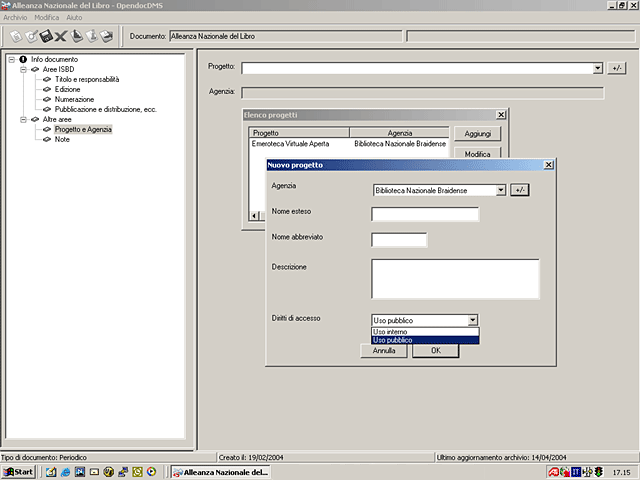Select Uso interno from dropdown list
The width and height of the screenshot is (640, 480).
(425, 332)
